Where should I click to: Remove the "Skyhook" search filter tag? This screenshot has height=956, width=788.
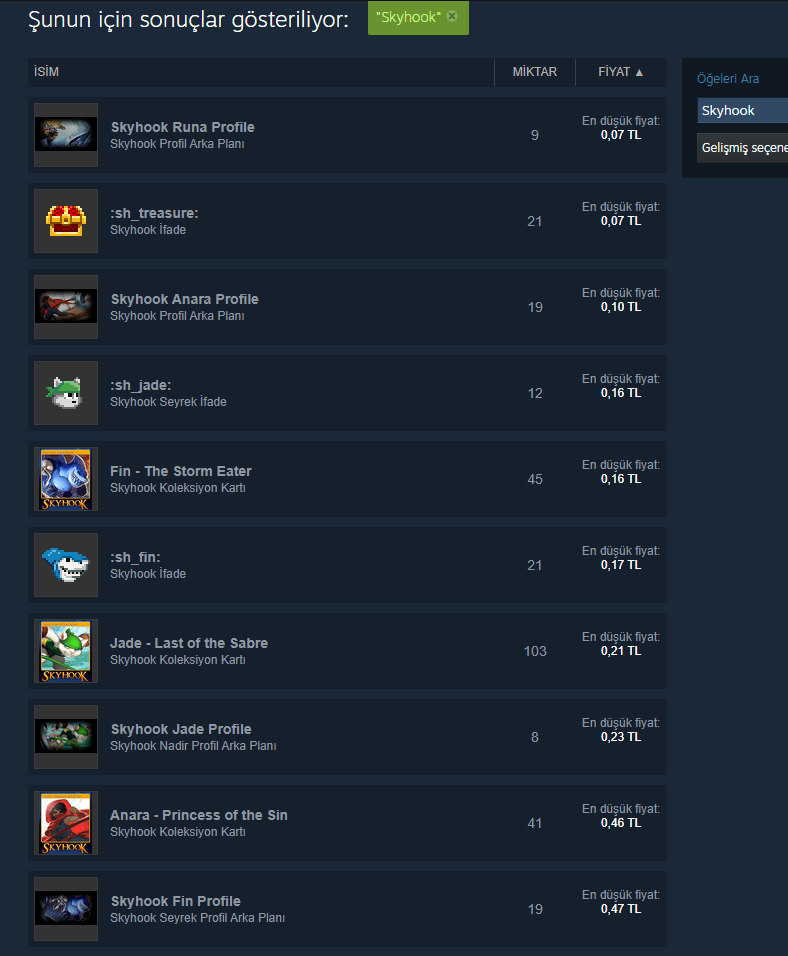(x=452, y=16)
